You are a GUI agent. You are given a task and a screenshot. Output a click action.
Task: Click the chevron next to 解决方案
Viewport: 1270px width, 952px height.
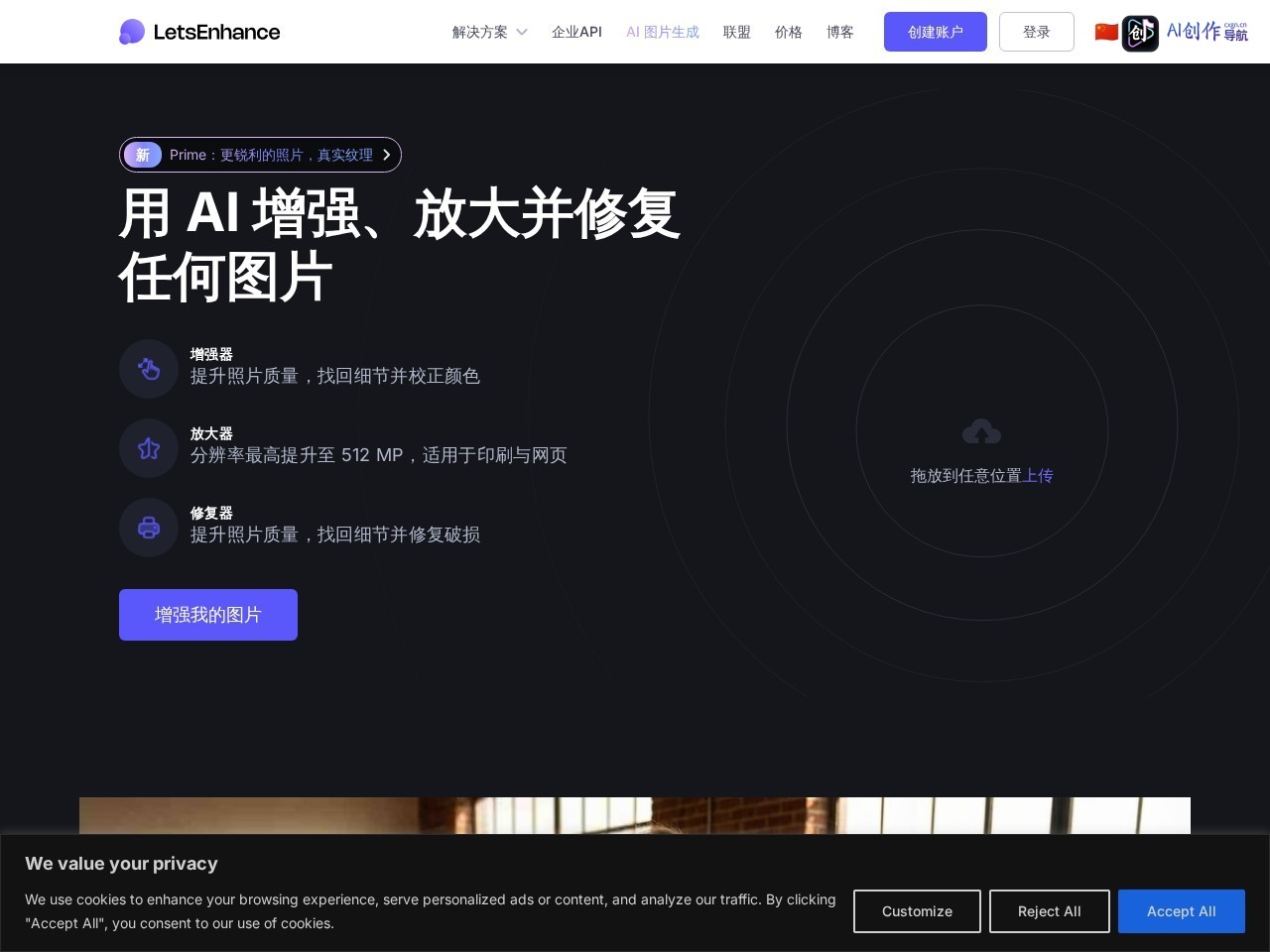pyautogui.click(x=521, y=32)
